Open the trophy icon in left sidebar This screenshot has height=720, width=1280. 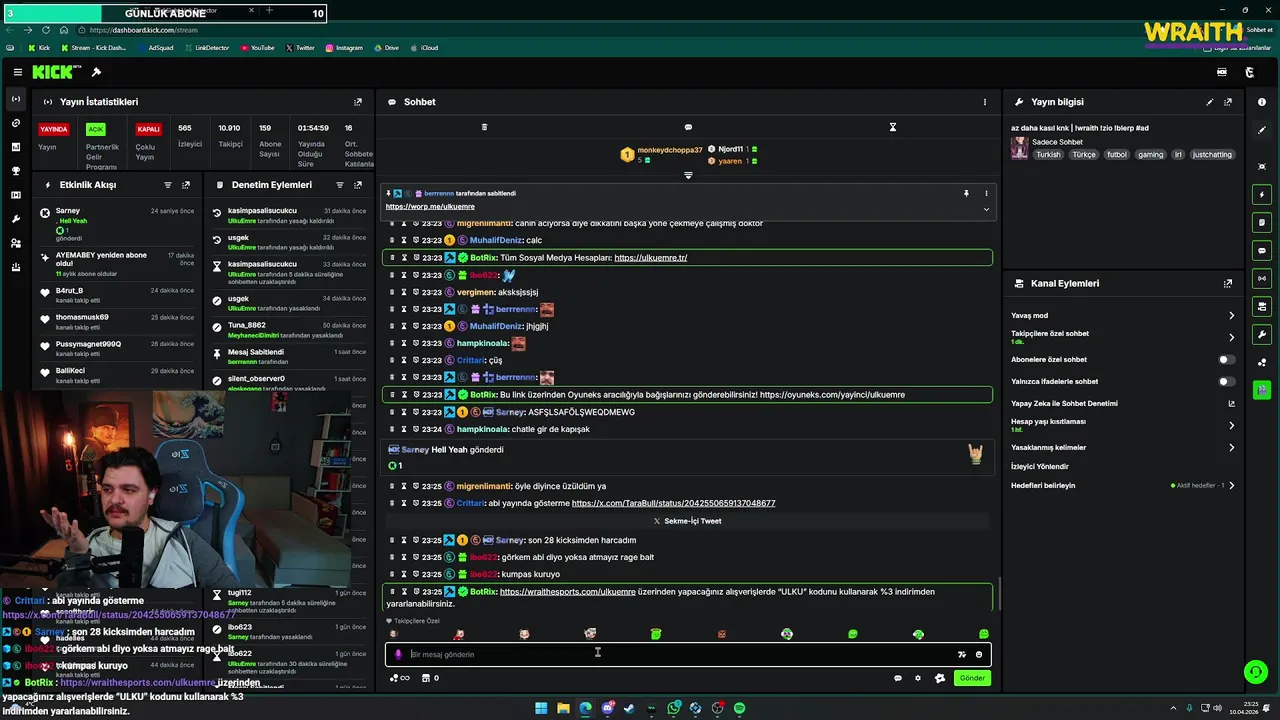pyautogui.click(x=15, y=171)
